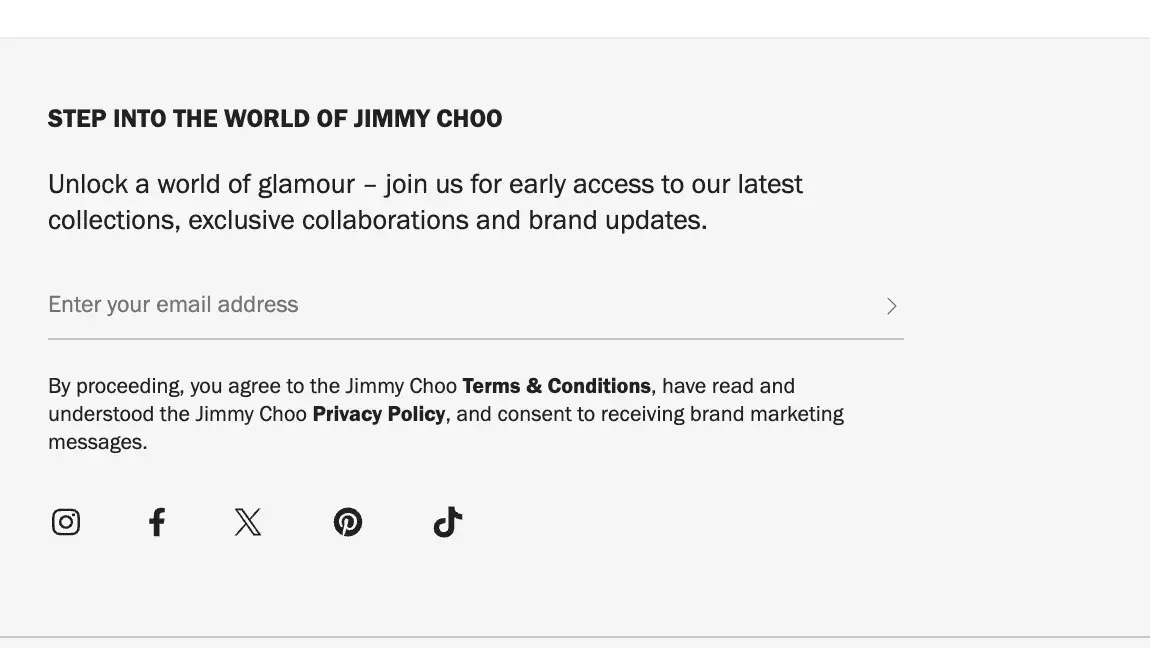Open Jimmy Choo's Instagram page

click(x=65, y=521)
